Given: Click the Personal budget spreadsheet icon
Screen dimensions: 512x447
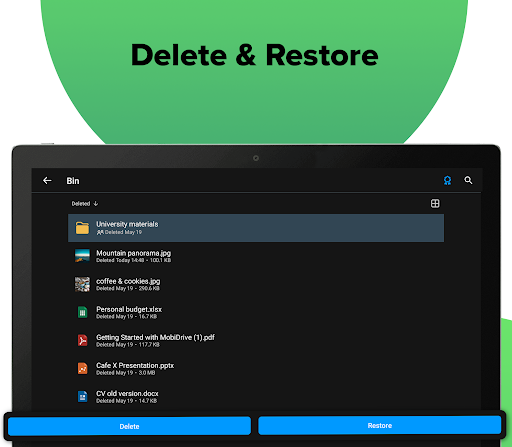Looking at the screenshot, I should 82,312.
